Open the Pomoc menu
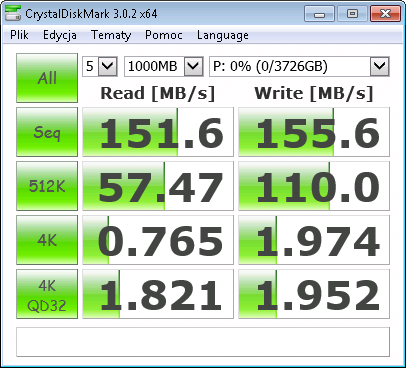This screenshot has height=368, width=406. click(x=164, y=35)
